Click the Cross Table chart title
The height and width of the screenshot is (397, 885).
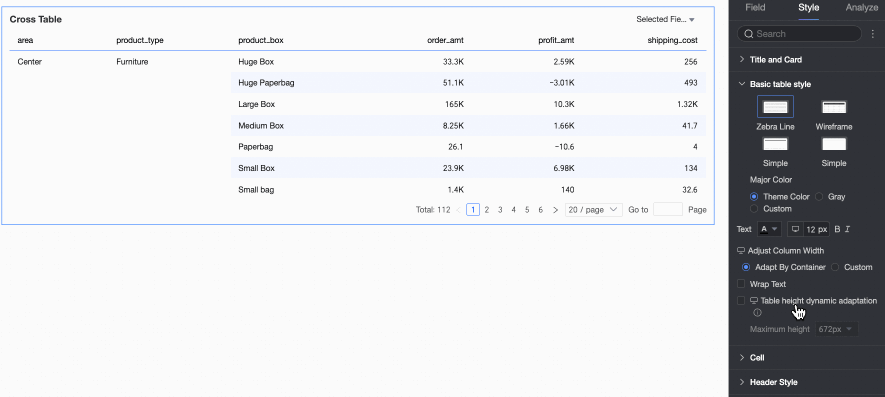pos(36,19)
